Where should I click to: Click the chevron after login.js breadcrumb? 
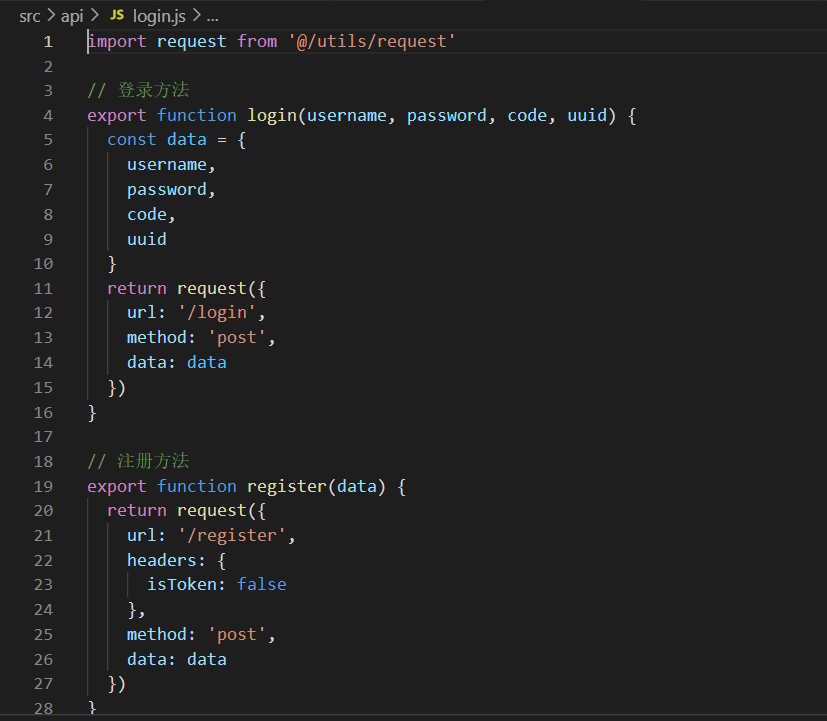coord(195,16)
